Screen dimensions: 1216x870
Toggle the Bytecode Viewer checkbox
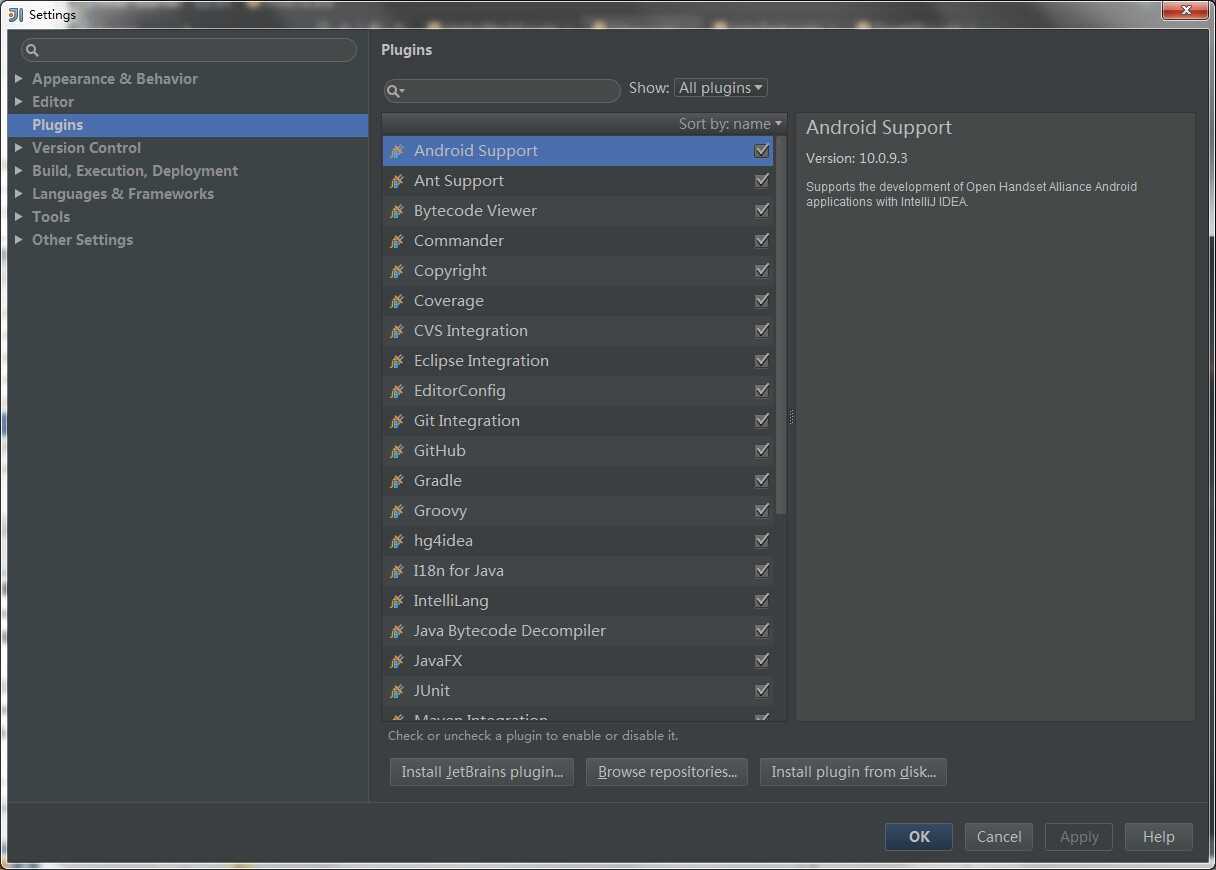[762, 211]
